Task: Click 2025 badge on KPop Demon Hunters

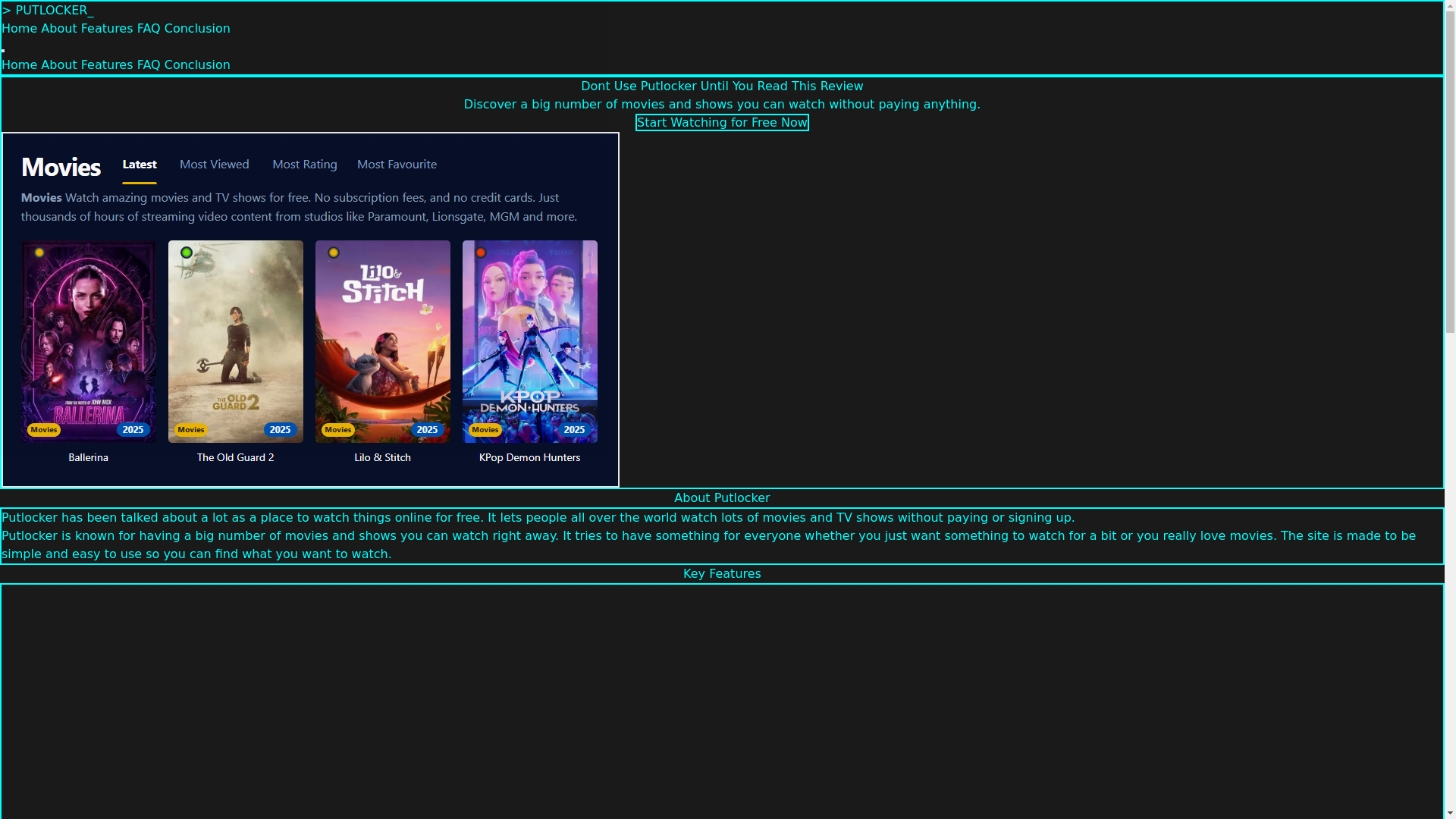Action: (575, 430)
